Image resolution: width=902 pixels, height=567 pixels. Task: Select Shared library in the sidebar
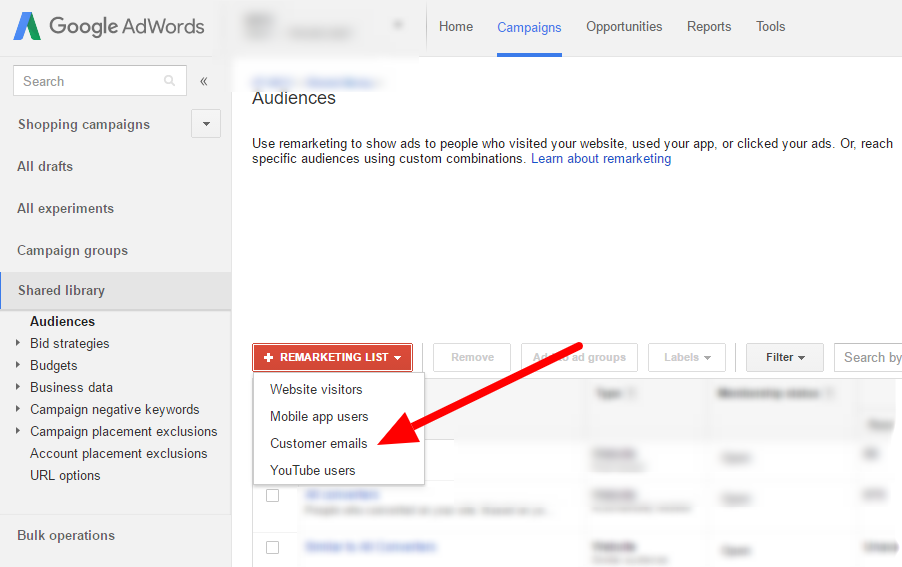click(116, 290)
